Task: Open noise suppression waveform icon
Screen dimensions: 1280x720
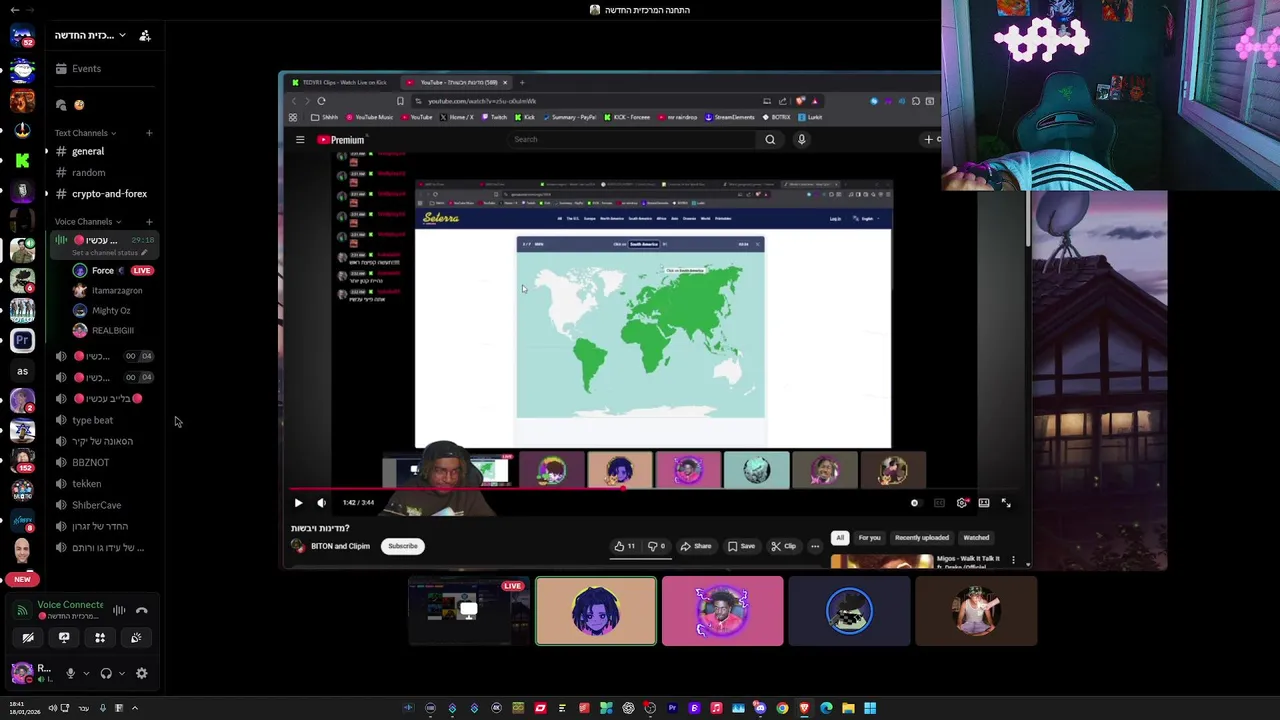Action: (119, 610)
